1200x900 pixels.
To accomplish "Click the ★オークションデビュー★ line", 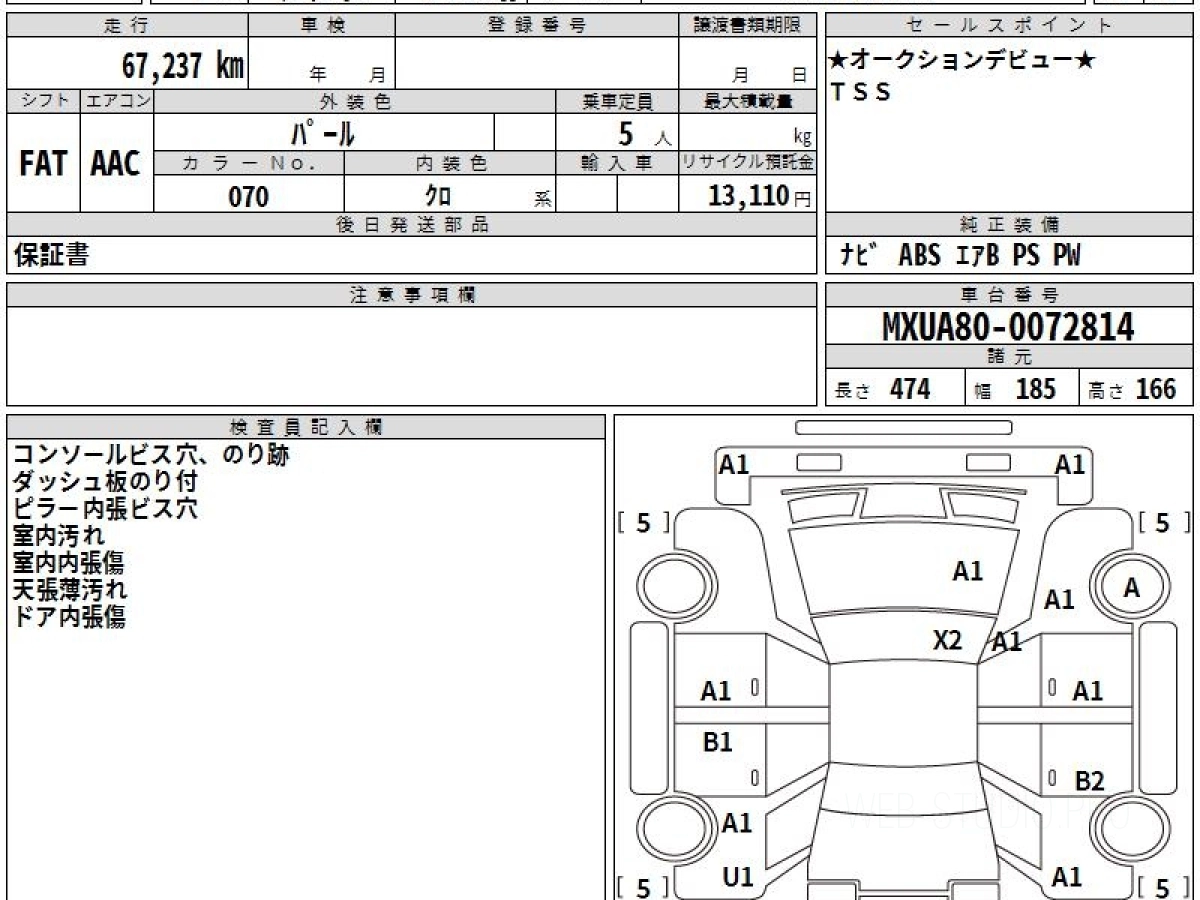I will (962, 61).
